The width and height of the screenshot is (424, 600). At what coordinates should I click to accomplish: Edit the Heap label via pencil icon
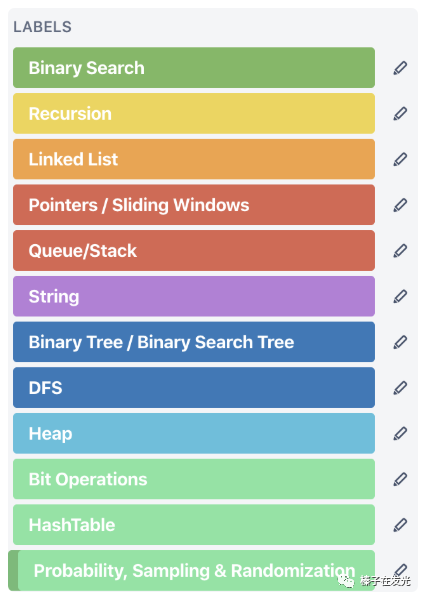[x=400, y=433]
